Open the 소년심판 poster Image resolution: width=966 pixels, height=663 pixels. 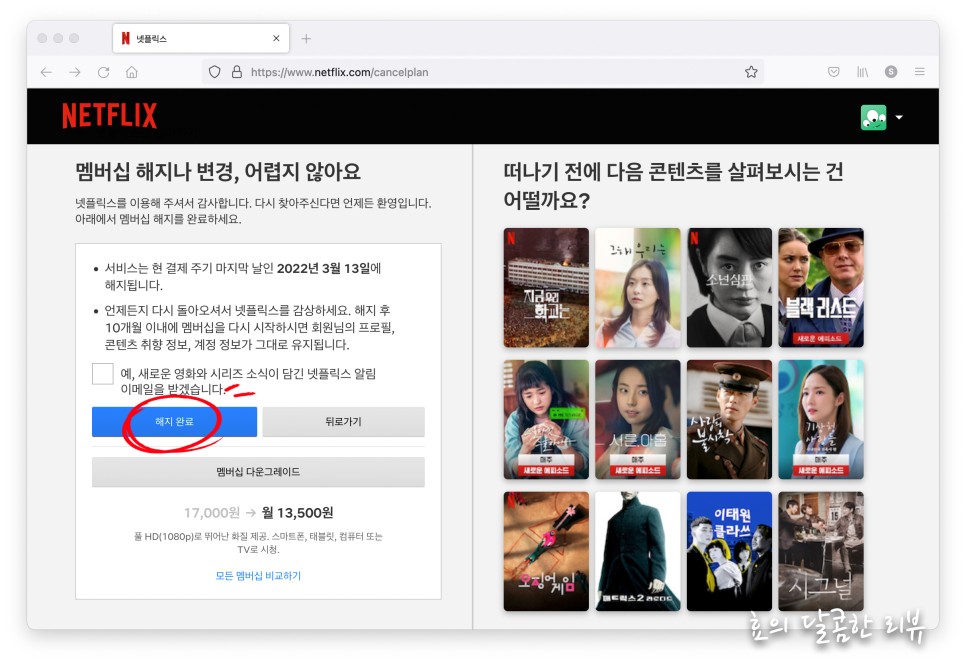729,288
